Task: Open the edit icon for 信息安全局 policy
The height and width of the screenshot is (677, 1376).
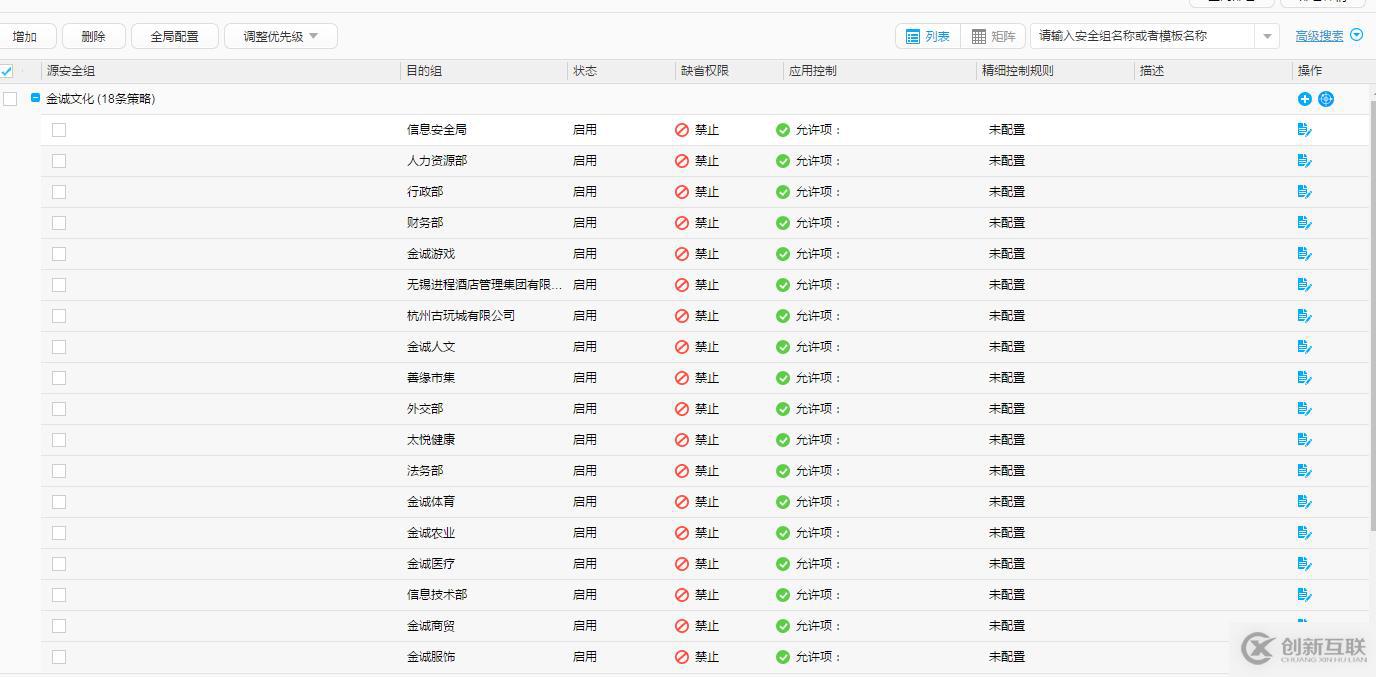Action: (x=1304, y=129)
